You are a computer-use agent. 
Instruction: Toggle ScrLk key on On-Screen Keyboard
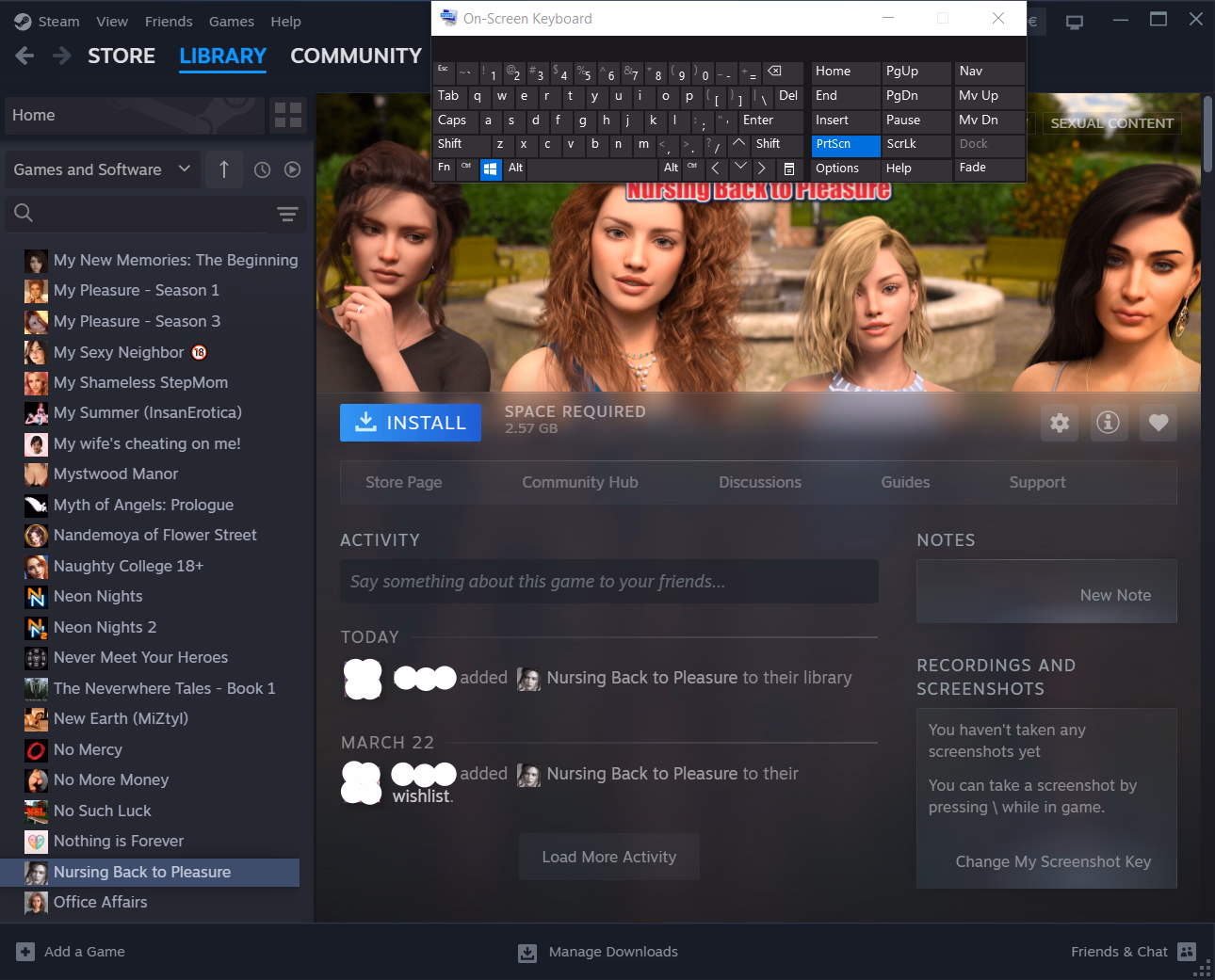tap(916, 145)
